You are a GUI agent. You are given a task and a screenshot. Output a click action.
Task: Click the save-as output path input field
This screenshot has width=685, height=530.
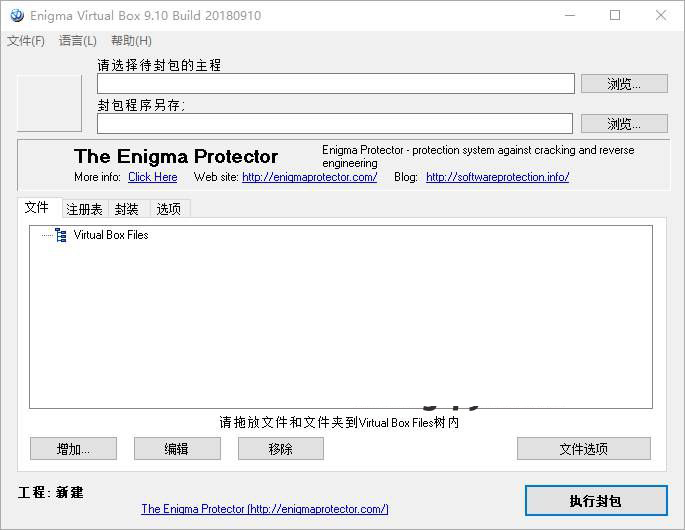tap(335, 124)
